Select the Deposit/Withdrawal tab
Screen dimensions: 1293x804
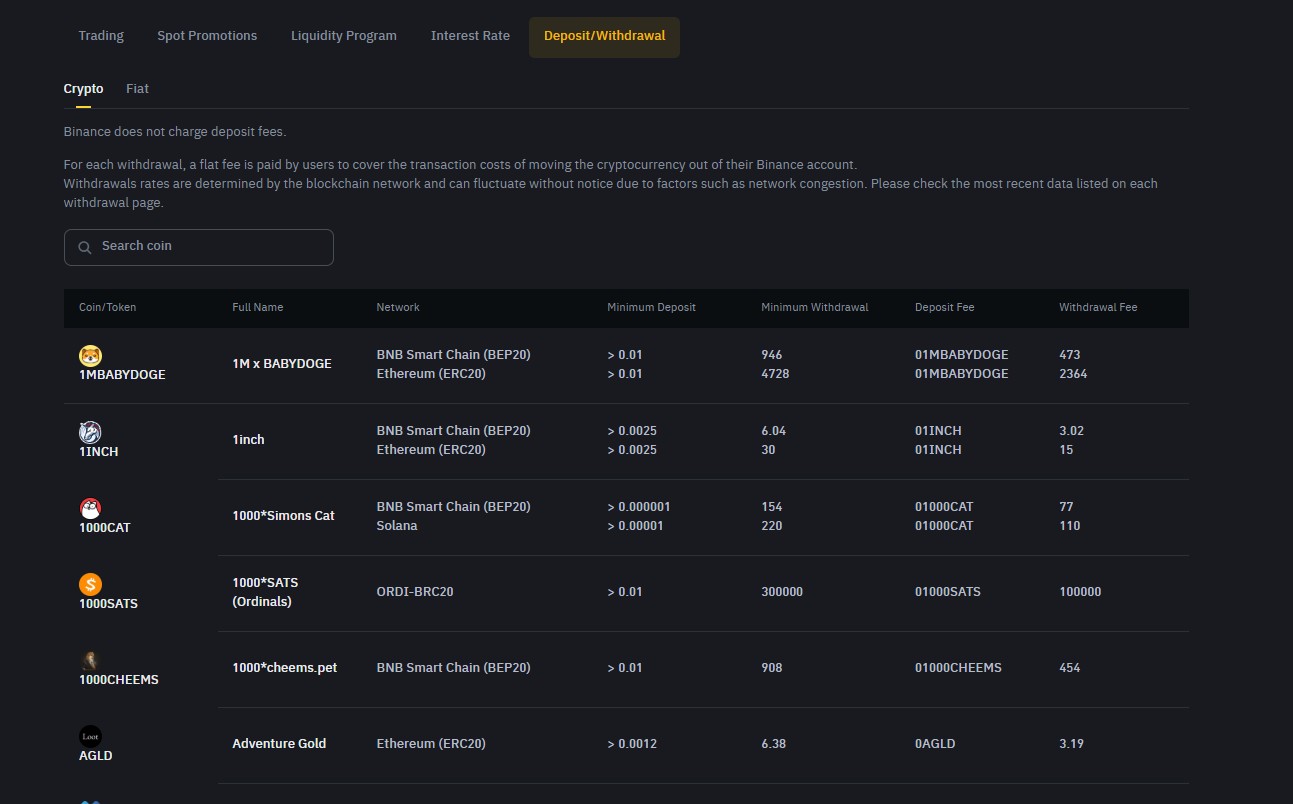[x=604, y=37]
